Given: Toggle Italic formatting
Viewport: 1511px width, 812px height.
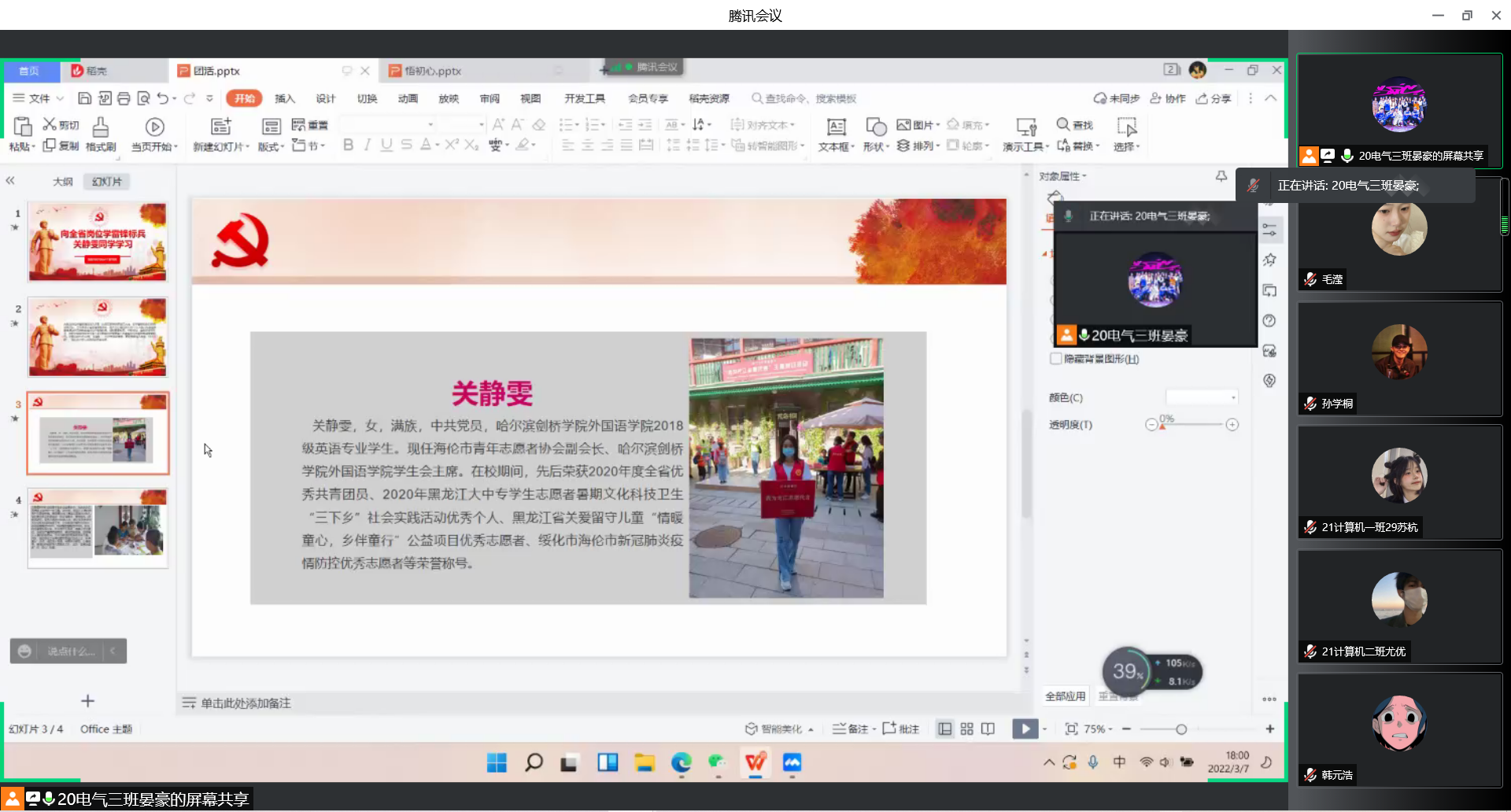Looking at the screenshot, I should tap(367, 145).
